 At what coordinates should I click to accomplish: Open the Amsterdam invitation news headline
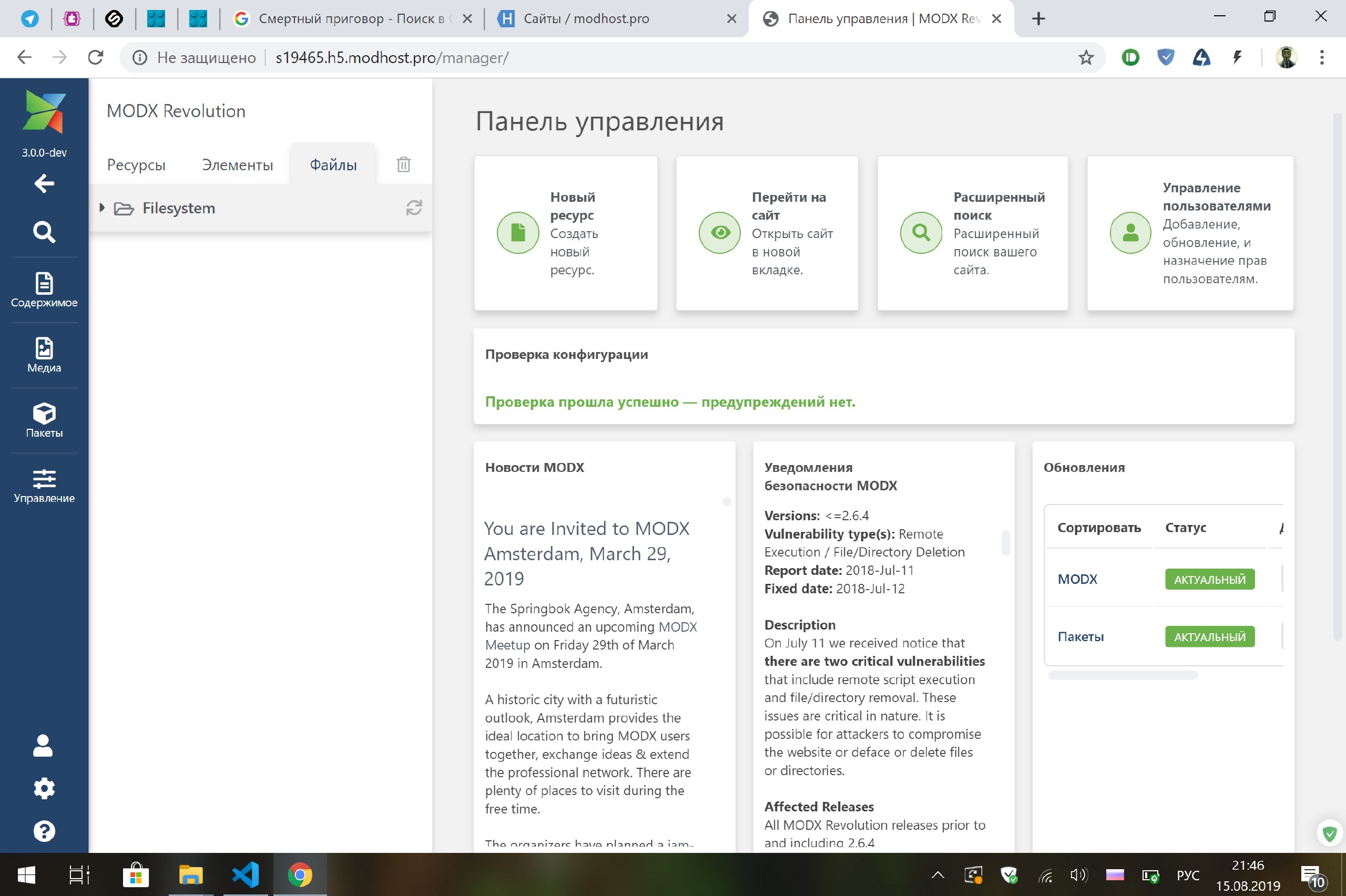pos(587,553)
